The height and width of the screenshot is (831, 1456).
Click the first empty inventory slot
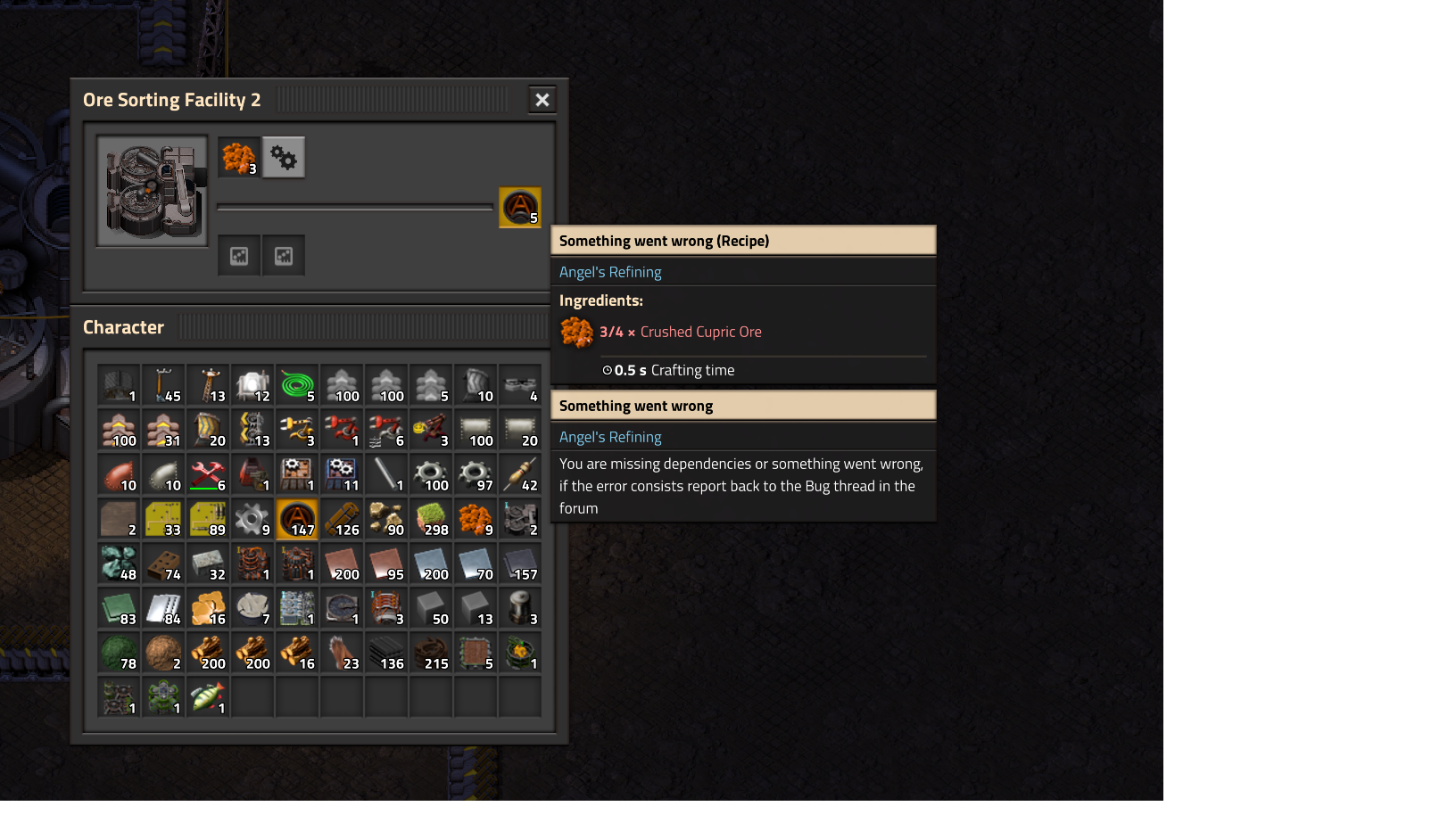(252, 697)
